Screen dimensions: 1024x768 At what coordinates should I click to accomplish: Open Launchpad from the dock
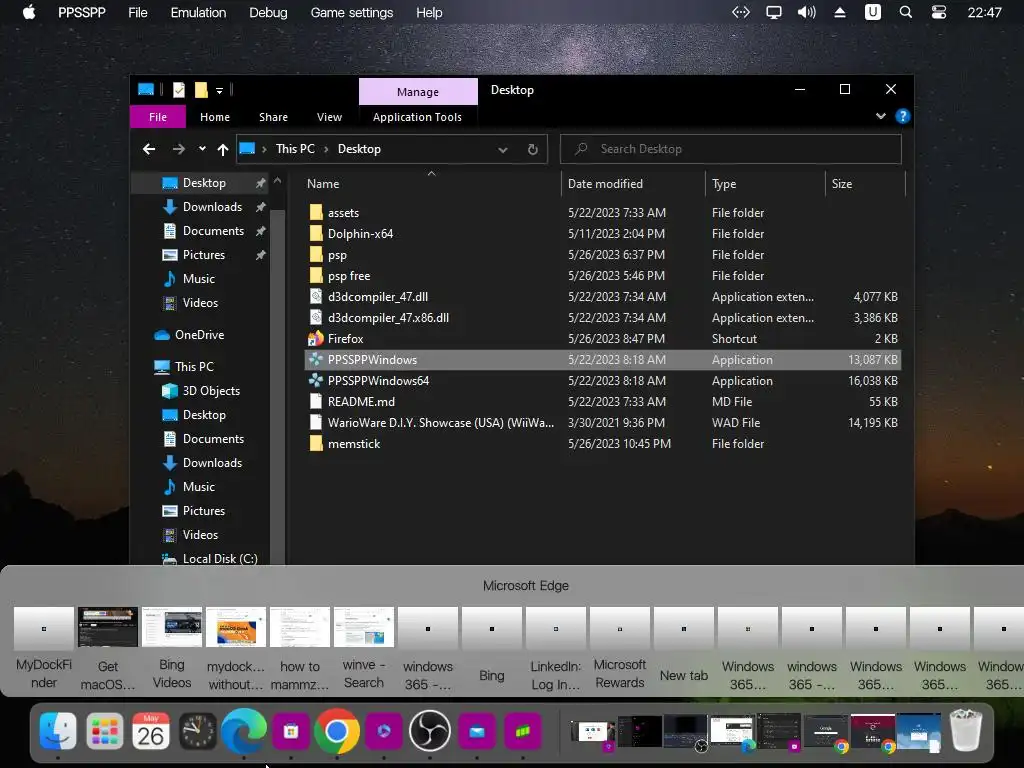coord(104,731)
